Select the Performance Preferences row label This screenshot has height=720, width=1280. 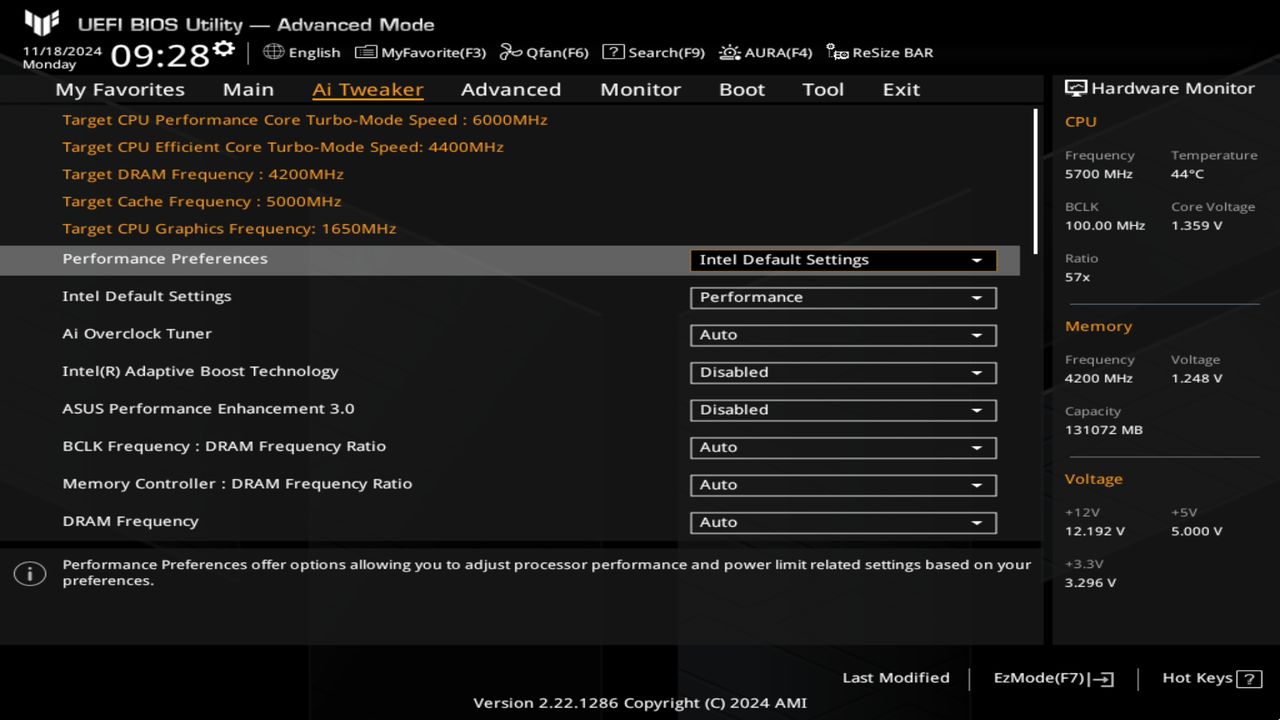[165, 258]
